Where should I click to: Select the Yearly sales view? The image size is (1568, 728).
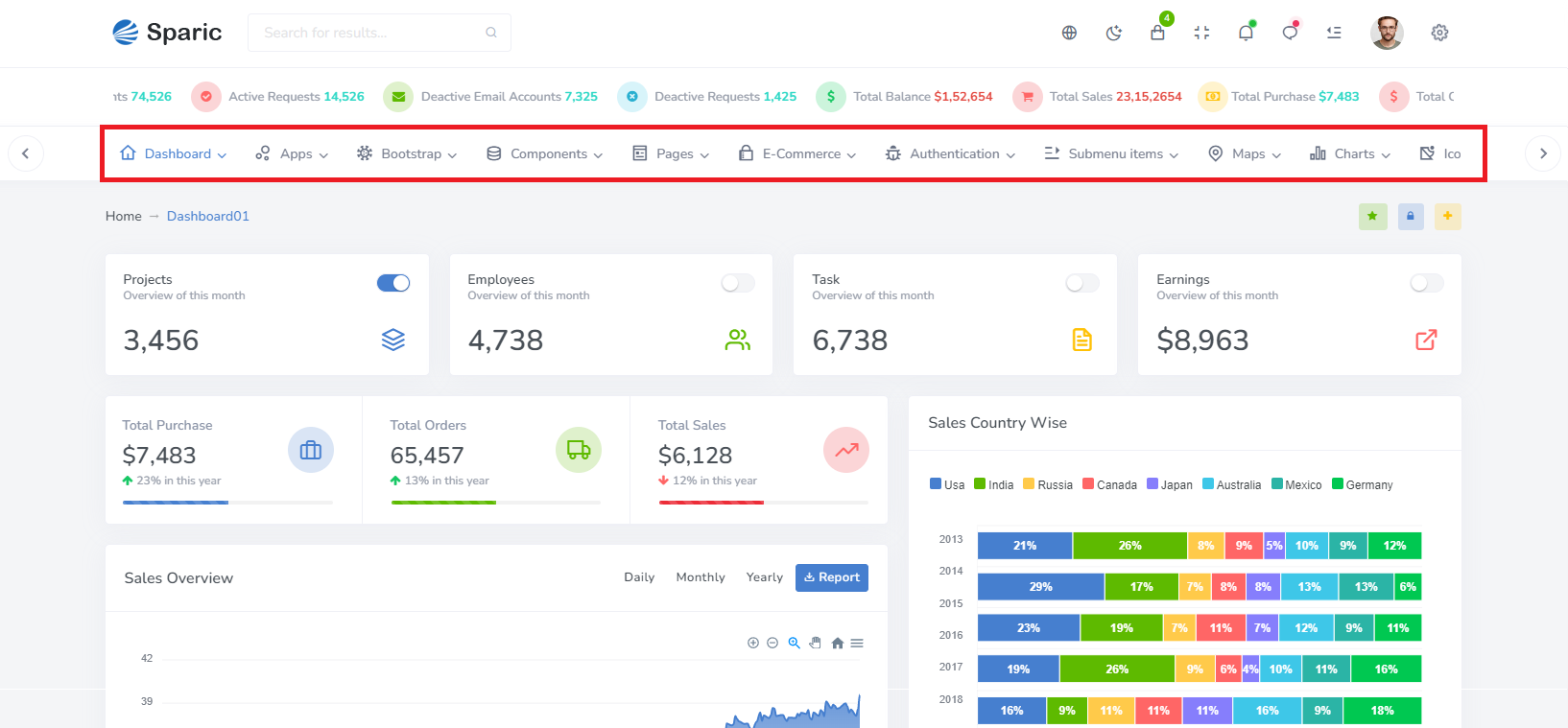764,577
